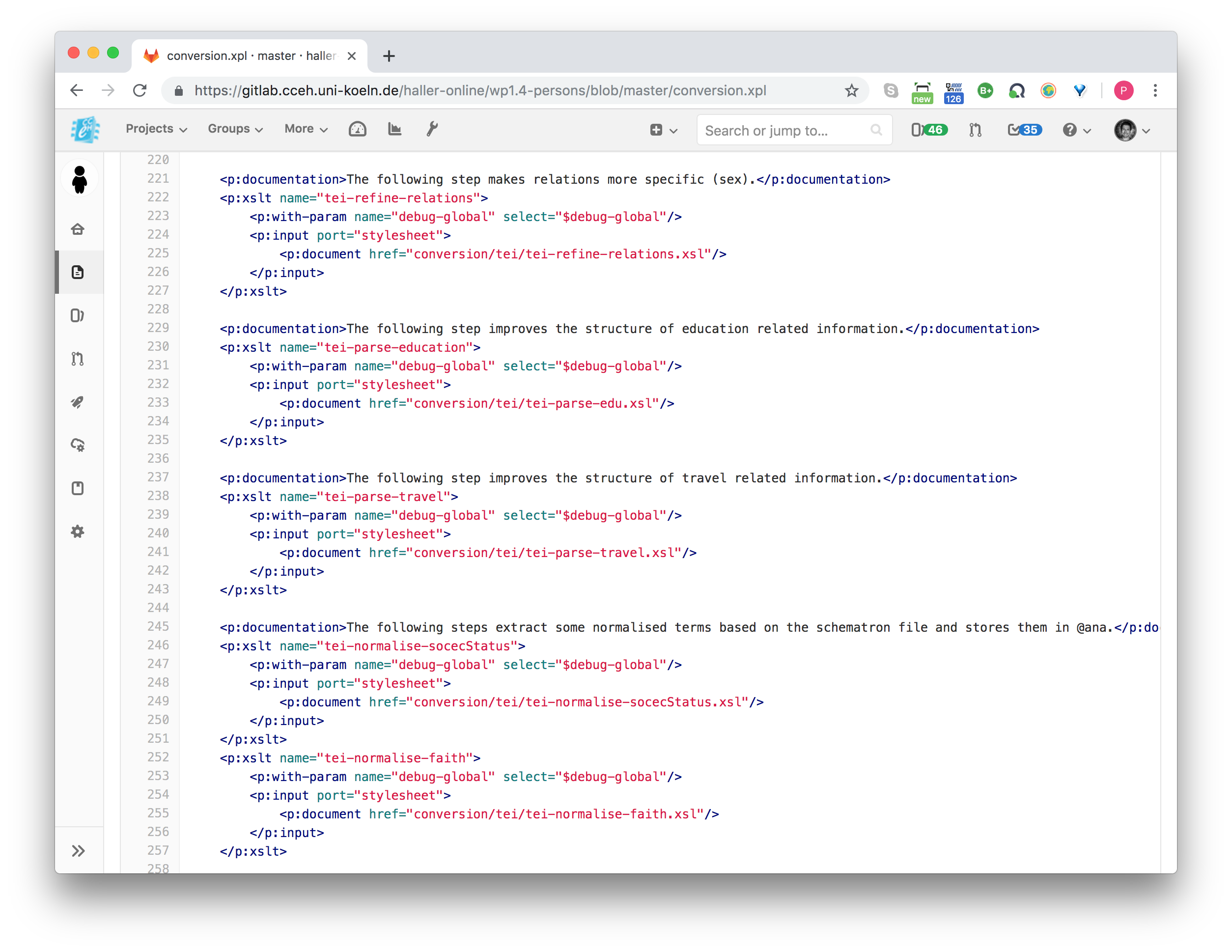Open the new item plus dropdown
Viewport: 1232px width, 952px height.
pyautogui.click(x=663, y=130)
